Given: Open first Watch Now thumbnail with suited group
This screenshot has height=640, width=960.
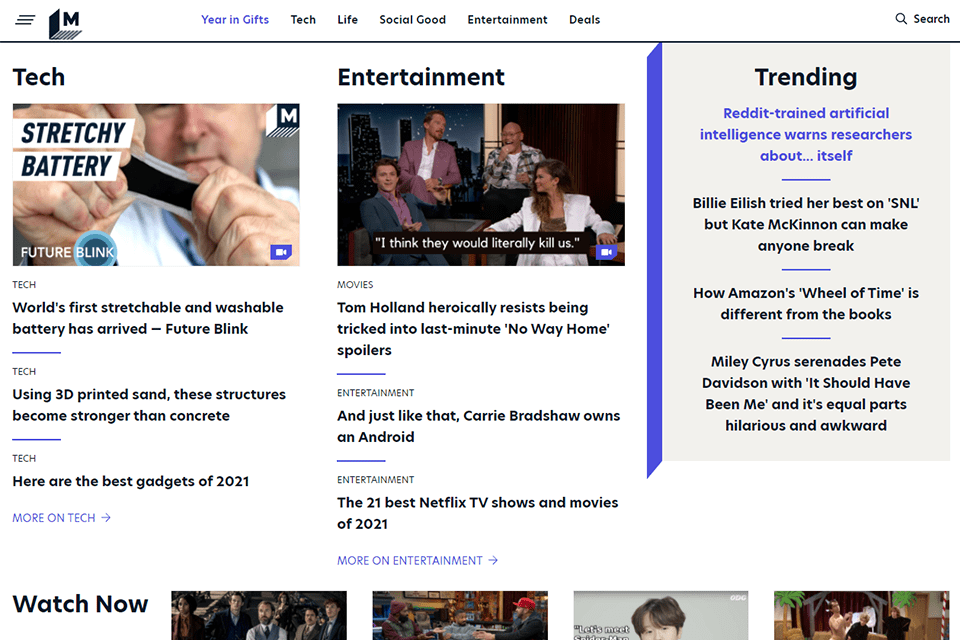Looking at the screenshot, I should (259, 616).
